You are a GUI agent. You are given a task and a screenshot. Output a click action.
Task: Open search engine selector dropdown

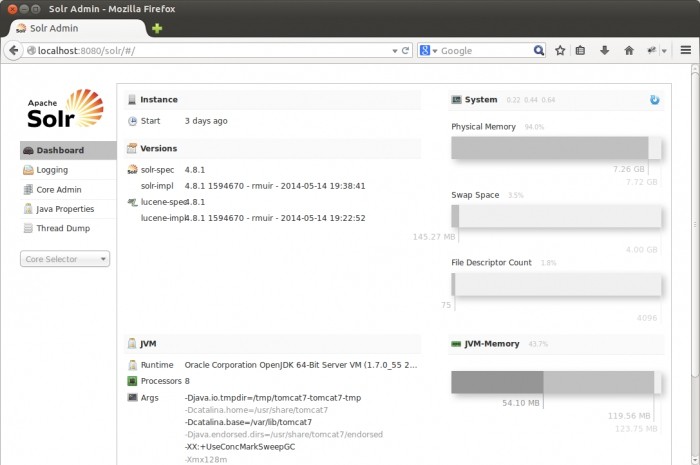(x=428, y=50)
